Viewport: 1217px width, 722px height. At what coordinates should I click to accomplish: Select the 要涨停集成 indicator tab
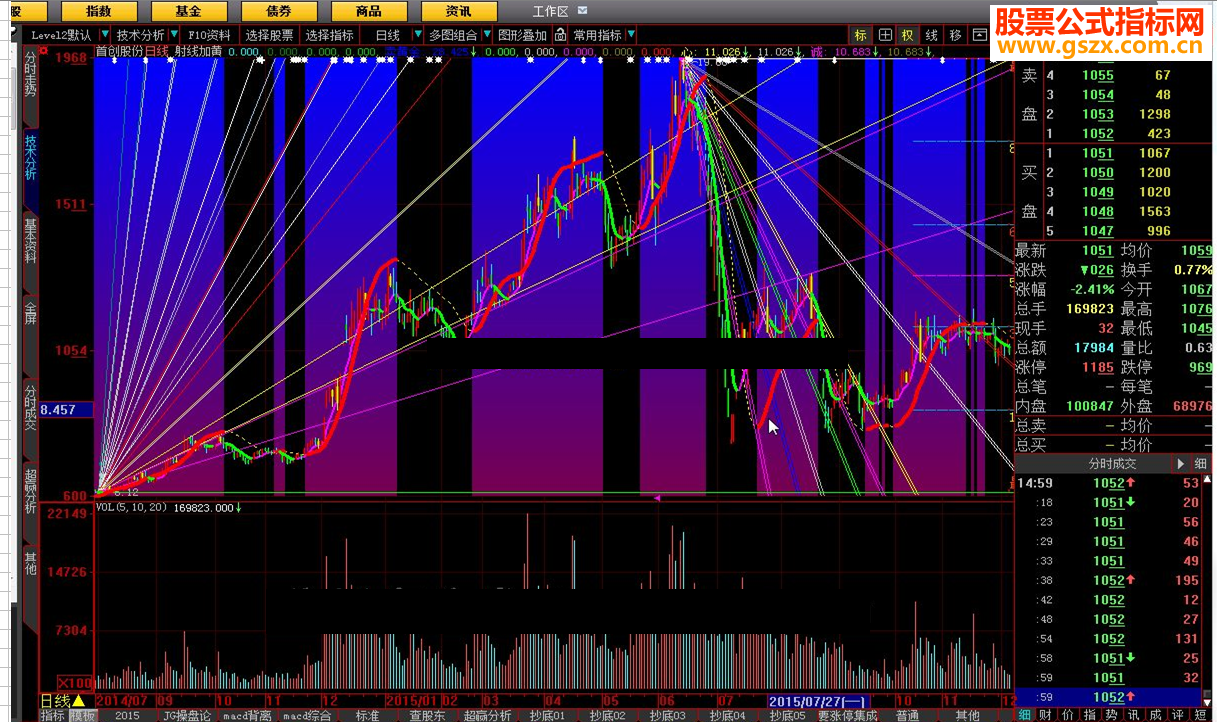click(x=847, y=715)
